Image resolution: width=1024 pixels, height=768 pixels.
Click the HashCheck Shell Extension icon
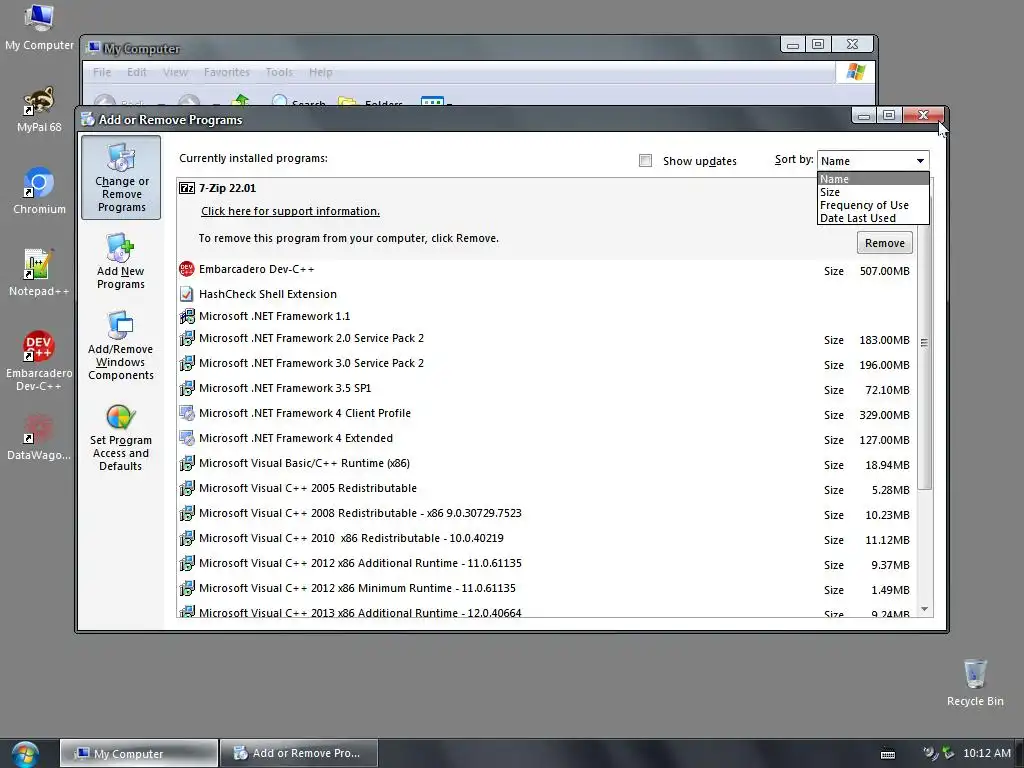(x=187, y=294)
